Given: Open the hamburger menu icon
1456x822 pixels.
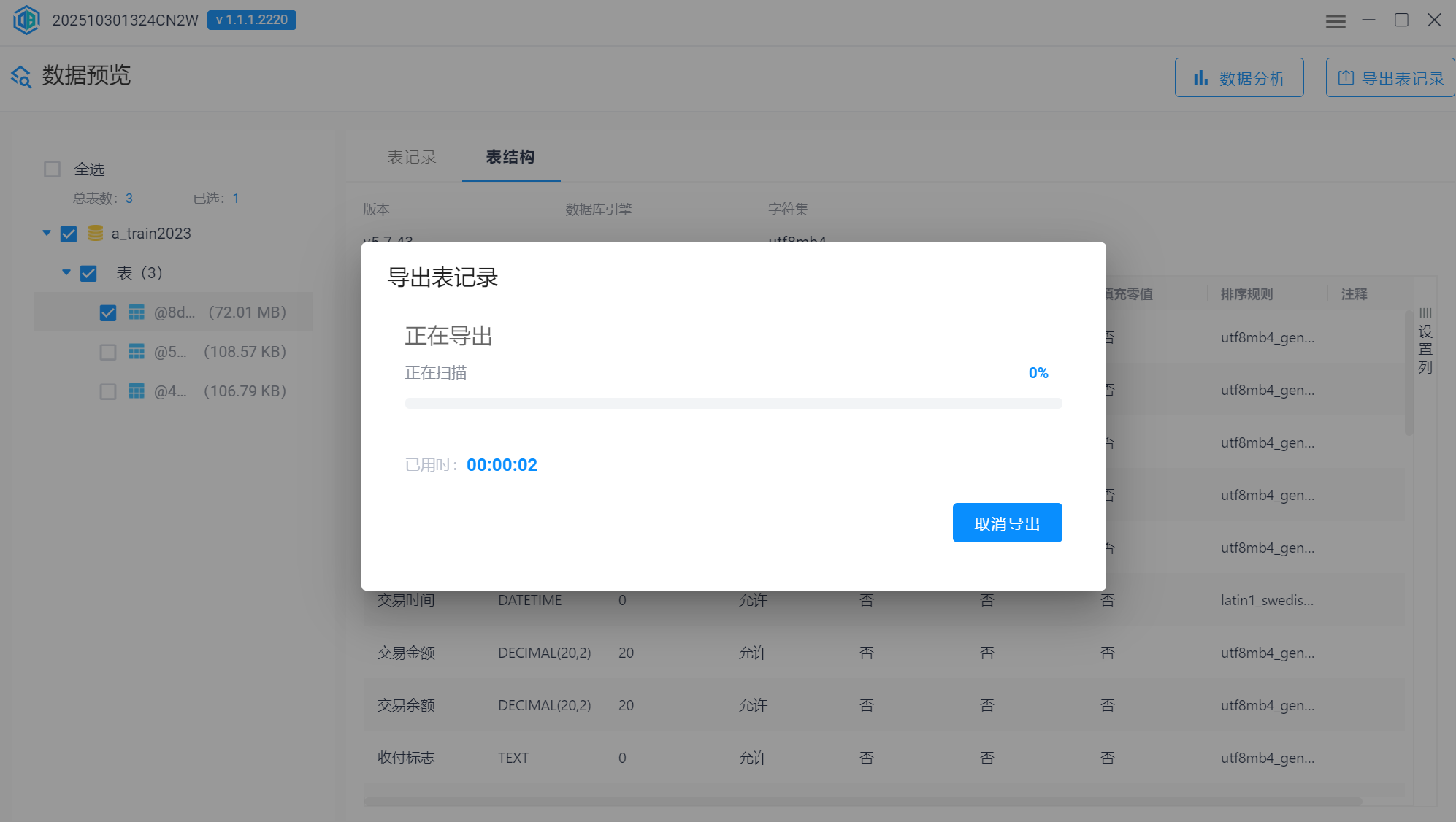Looking at the screenshot, I should click(x=1336, y=21).
